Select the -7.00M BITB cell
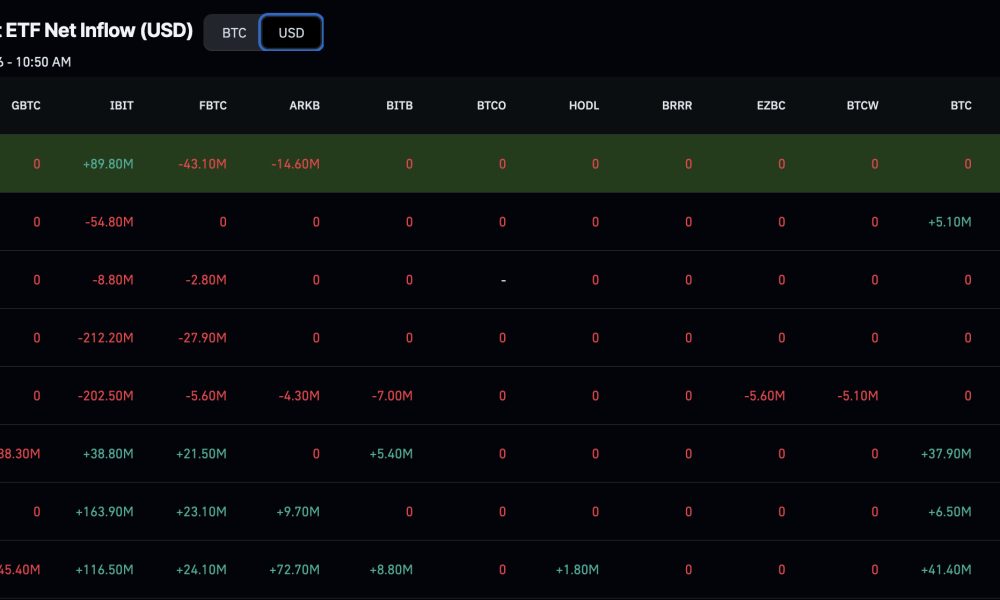 click(x=392, y=396)
